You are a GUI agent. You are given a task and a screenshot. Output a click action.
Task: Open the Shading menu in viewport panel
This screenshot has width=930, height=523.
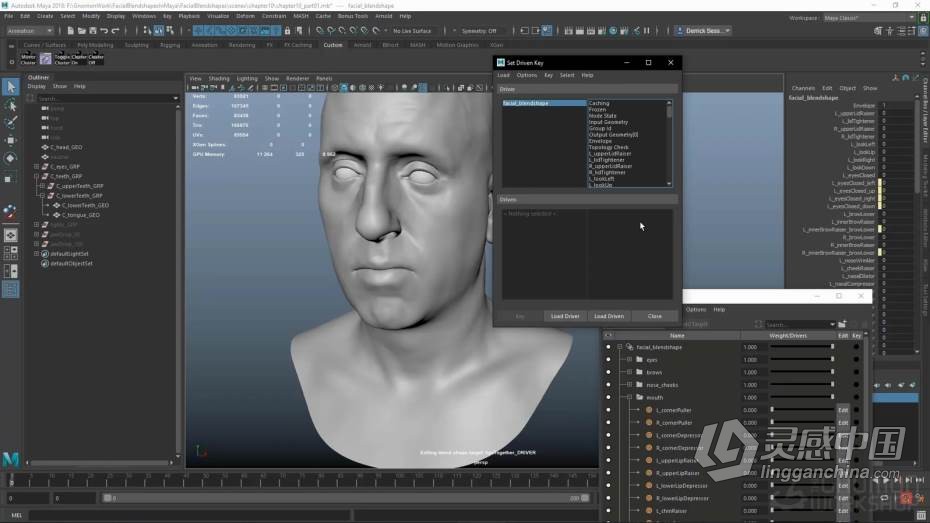pyautogui.click(x=219, y=78)
